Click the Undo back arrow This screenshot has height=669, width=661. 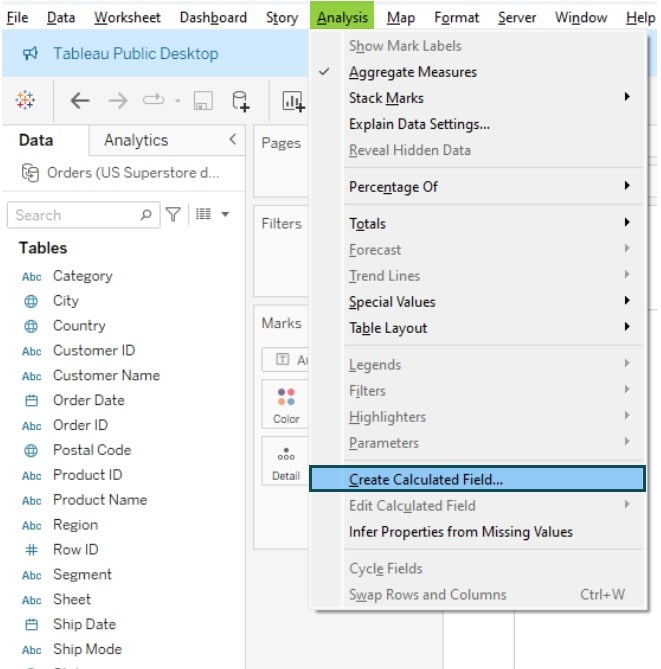coord(80,101)
